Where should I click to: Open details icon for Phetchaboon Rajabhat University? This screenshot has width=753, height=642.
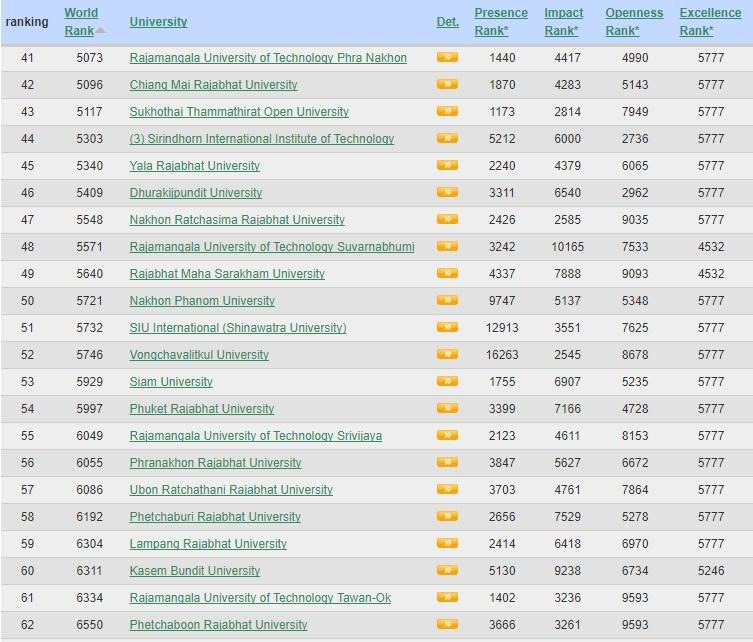pyautogui.click(x=447, y=625)
